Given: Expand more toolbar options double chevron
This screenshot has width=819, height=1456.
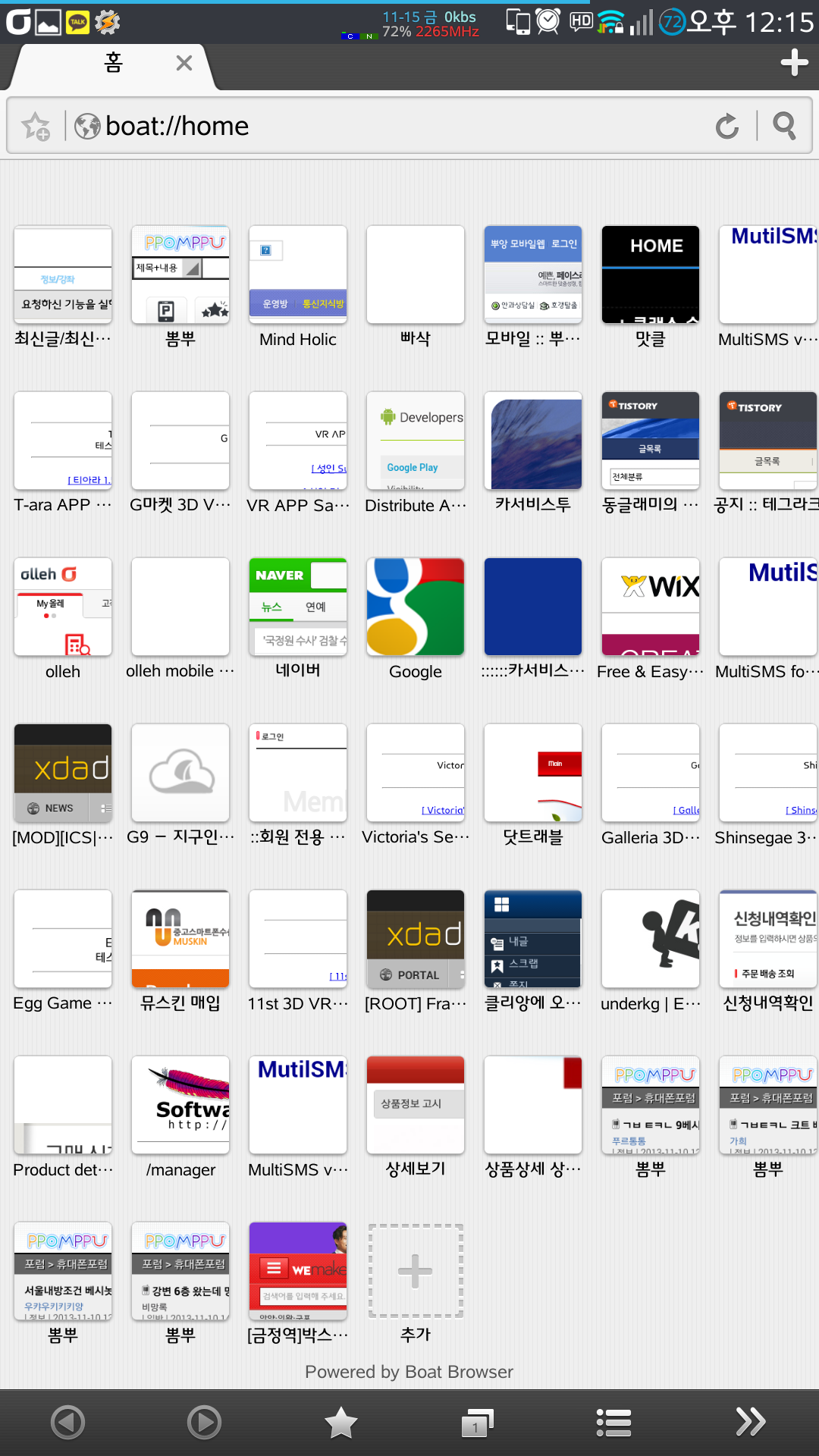Looking at the screenshot, I should tap(750, 1422).
